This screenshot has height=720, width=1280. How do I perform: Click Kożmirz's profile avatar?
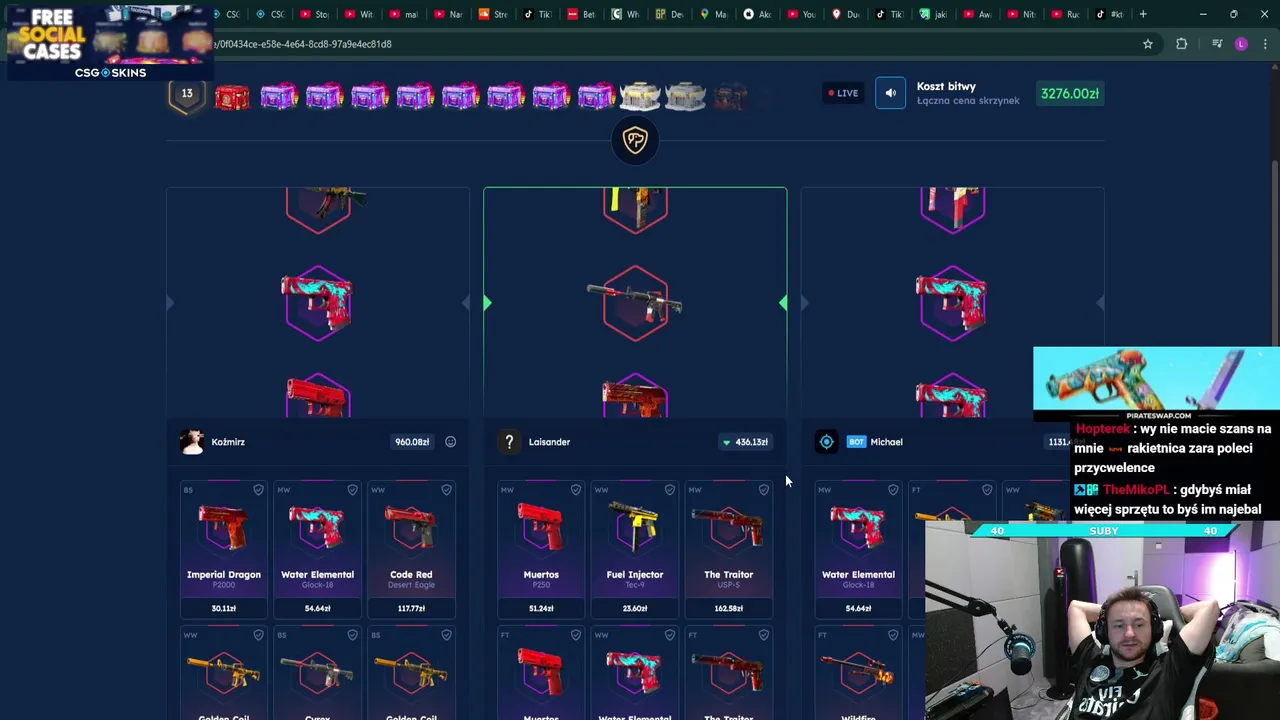(x=192, y=442)
